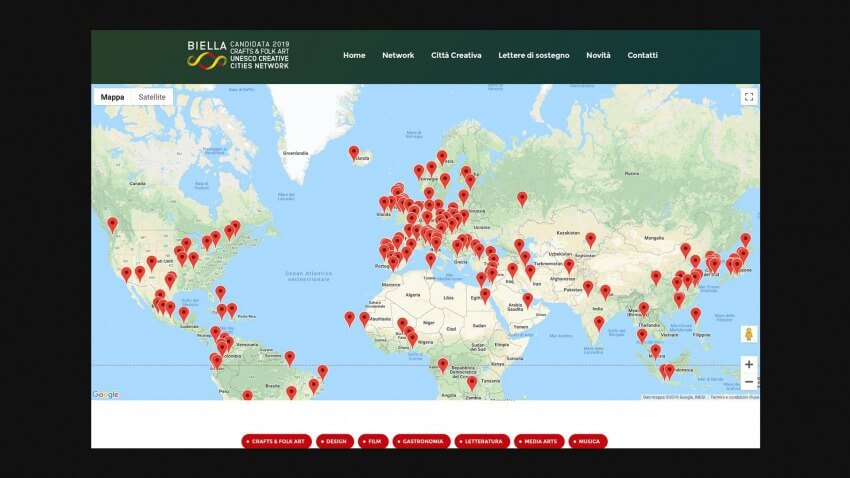Click the pin in Mongolia-China border area
The height and width of the screenshot is (478, 850).
tap(686, 250)
